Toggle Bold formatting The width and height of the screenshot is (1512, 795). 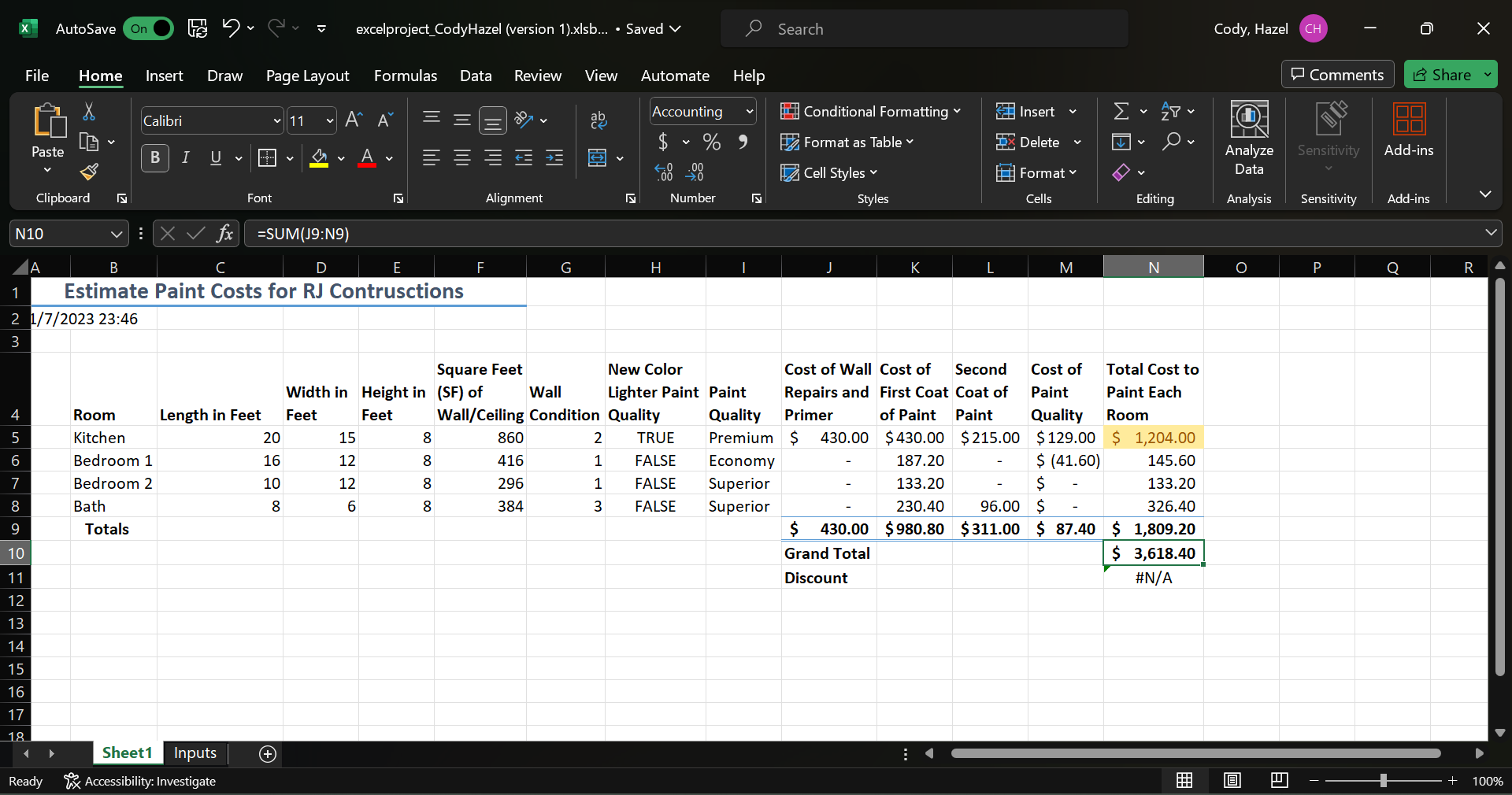pos(155,158)
